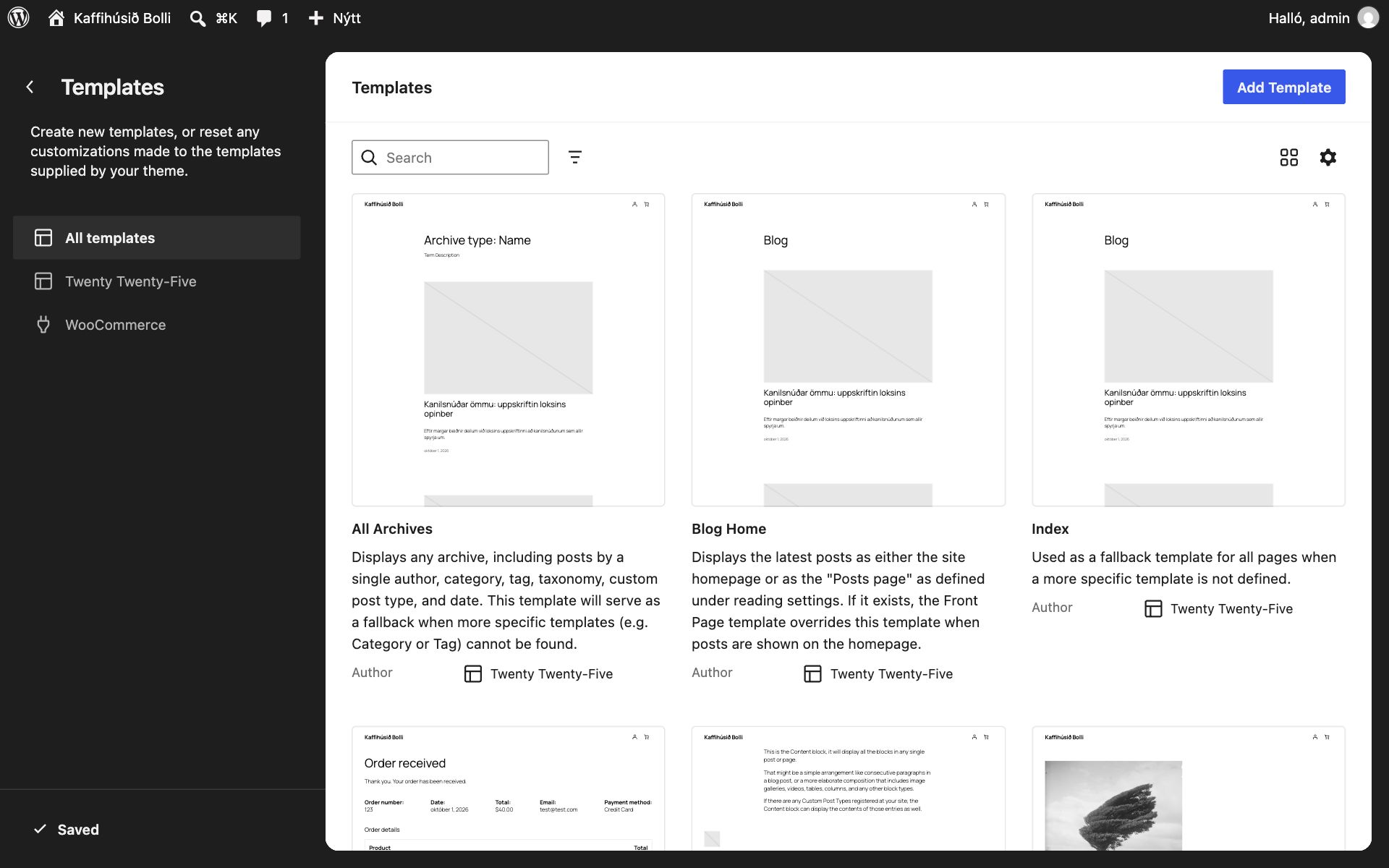Open the Order received template preview
The image size is (1389, 868).
click(x=508, y=788)
